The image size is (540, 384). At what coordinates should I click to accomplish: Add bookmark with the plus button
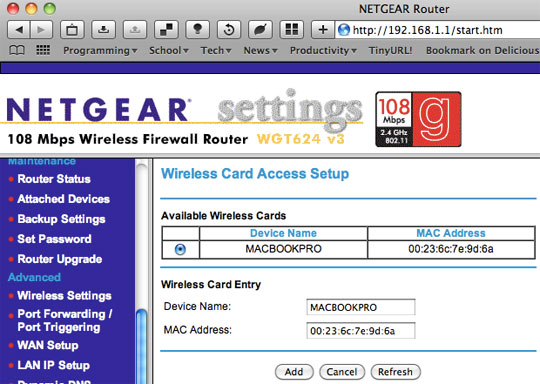pos(323,30)
